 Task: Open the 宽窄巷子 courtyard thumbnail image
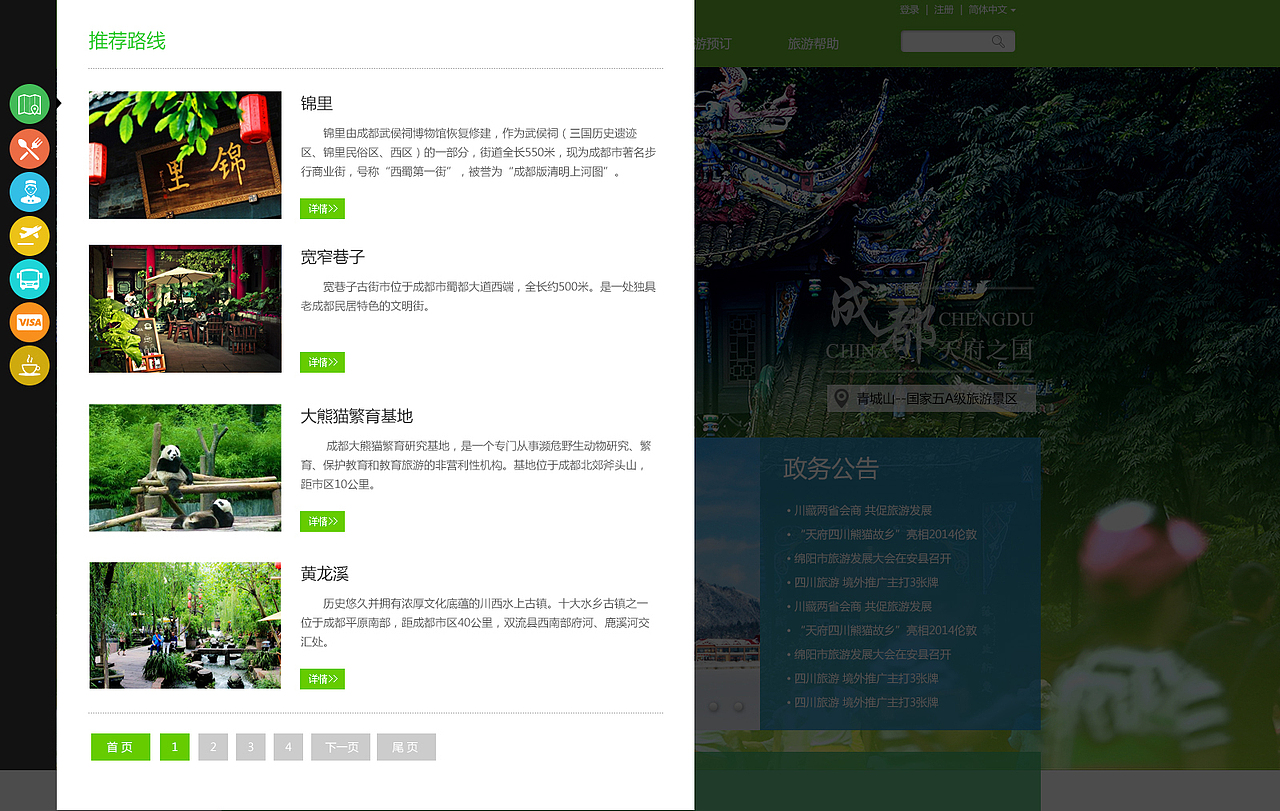pos(184,309)
